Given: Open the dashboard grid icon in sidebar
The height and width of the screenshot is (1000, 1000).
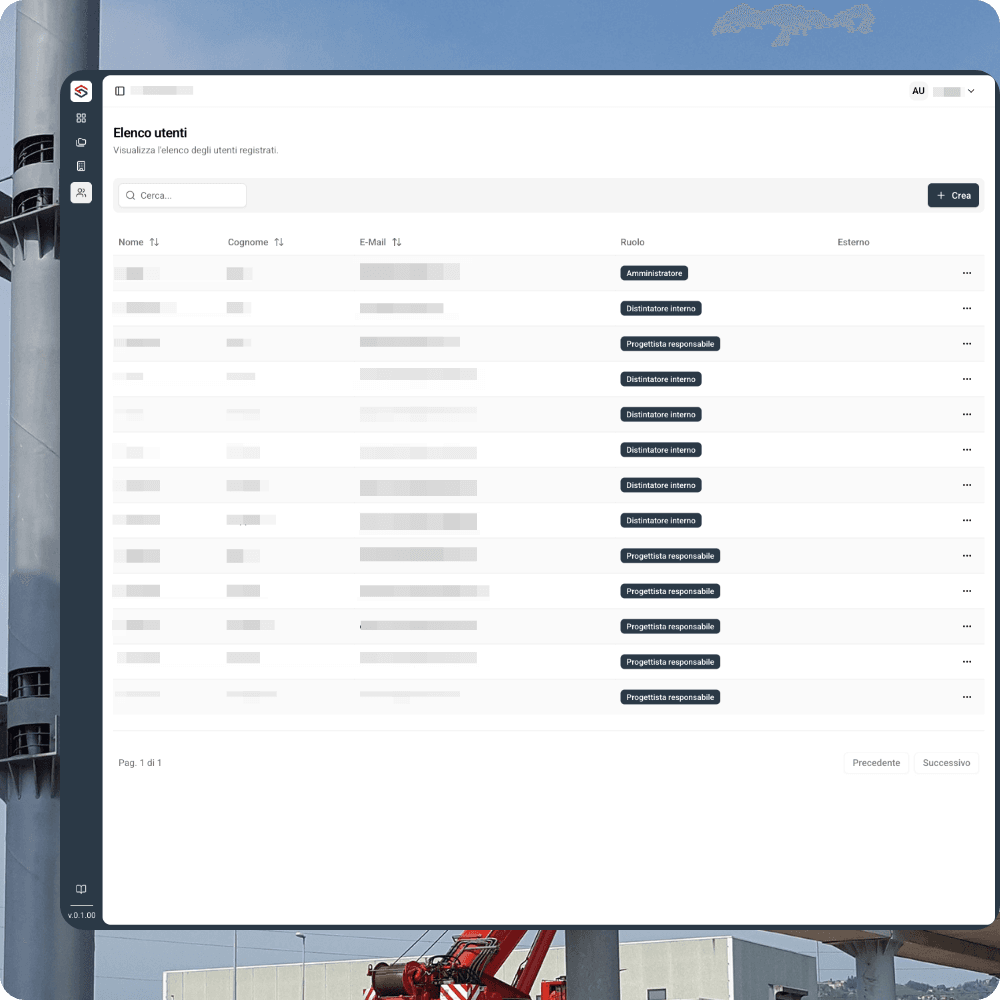Looking at the screenshot, I should coord(81,117).
